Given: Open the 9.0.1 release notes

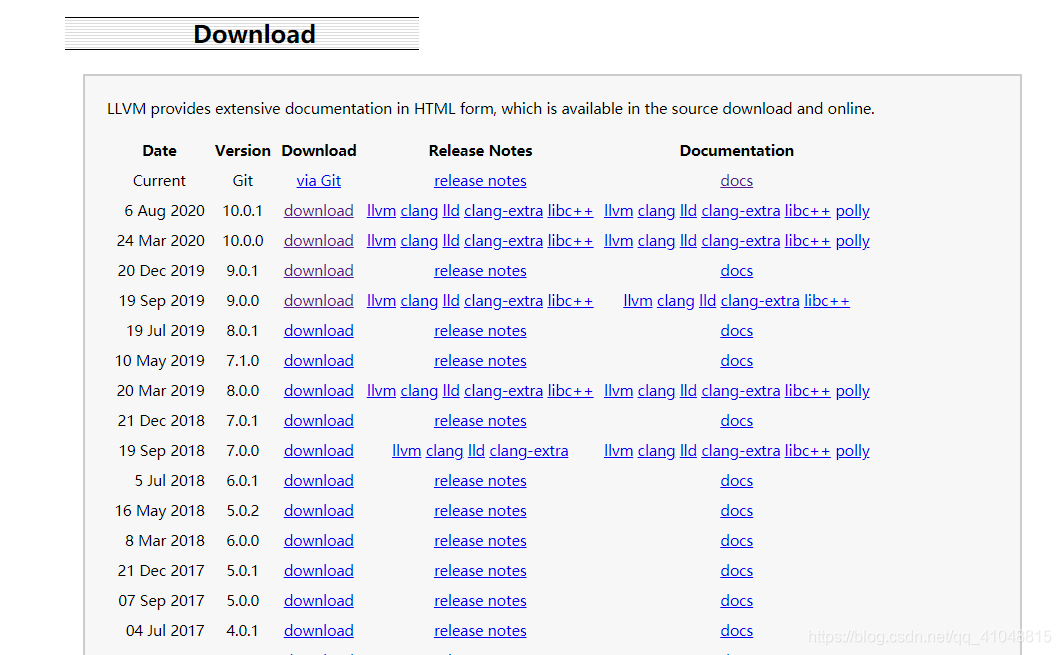Looking at the screenshot, I should coord(480,271).
